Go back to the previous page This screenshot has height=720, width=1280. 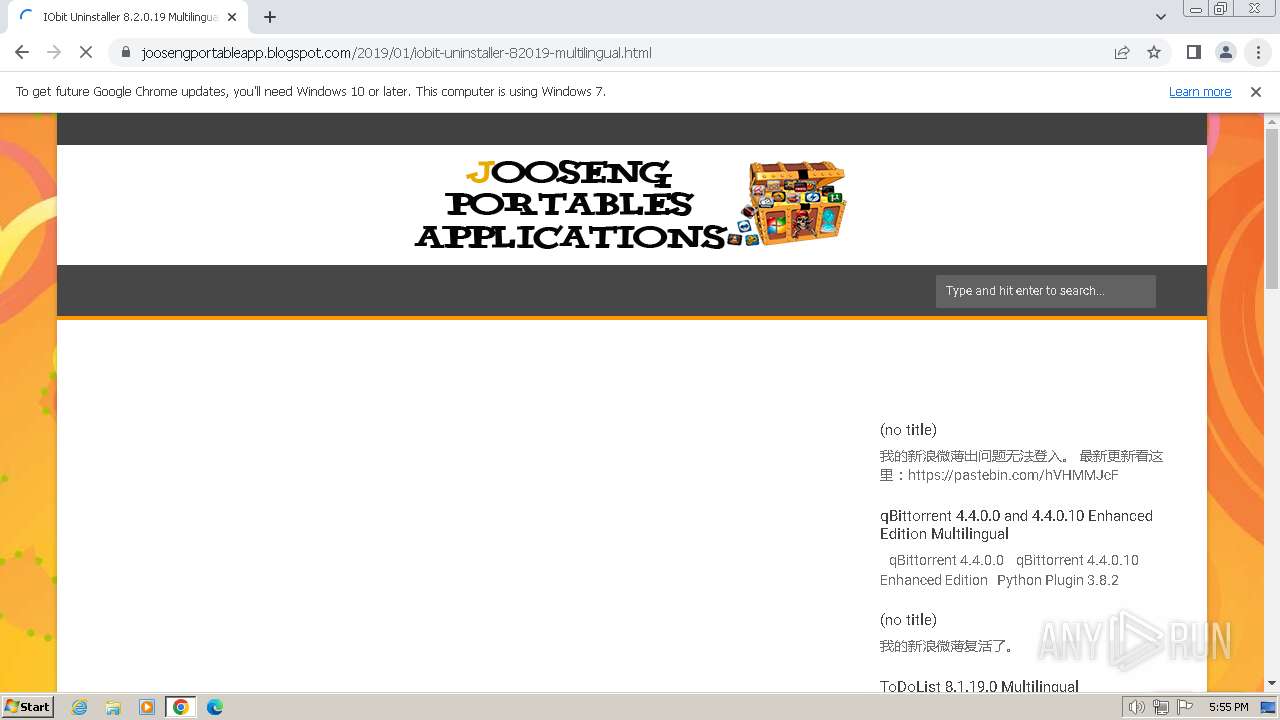(22, 53)
